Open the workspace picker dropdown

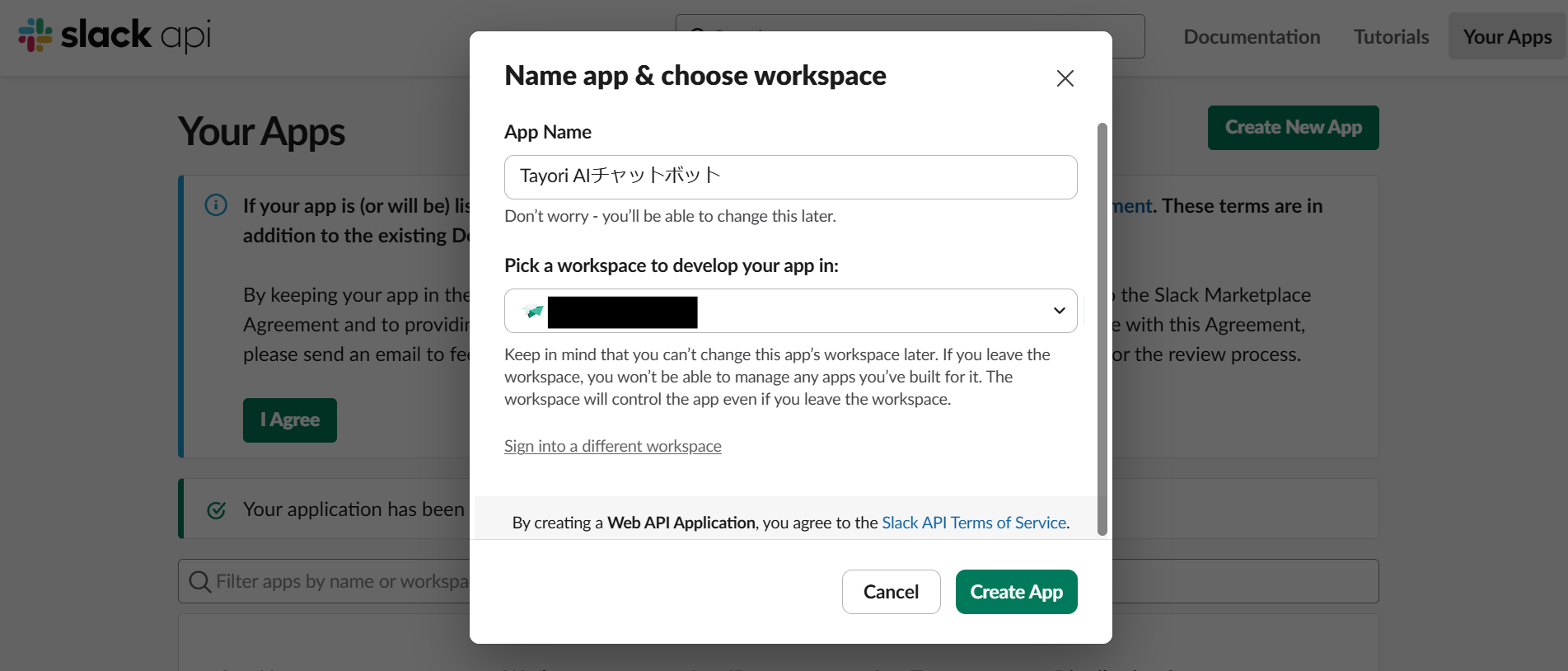[x=790, y=311]
